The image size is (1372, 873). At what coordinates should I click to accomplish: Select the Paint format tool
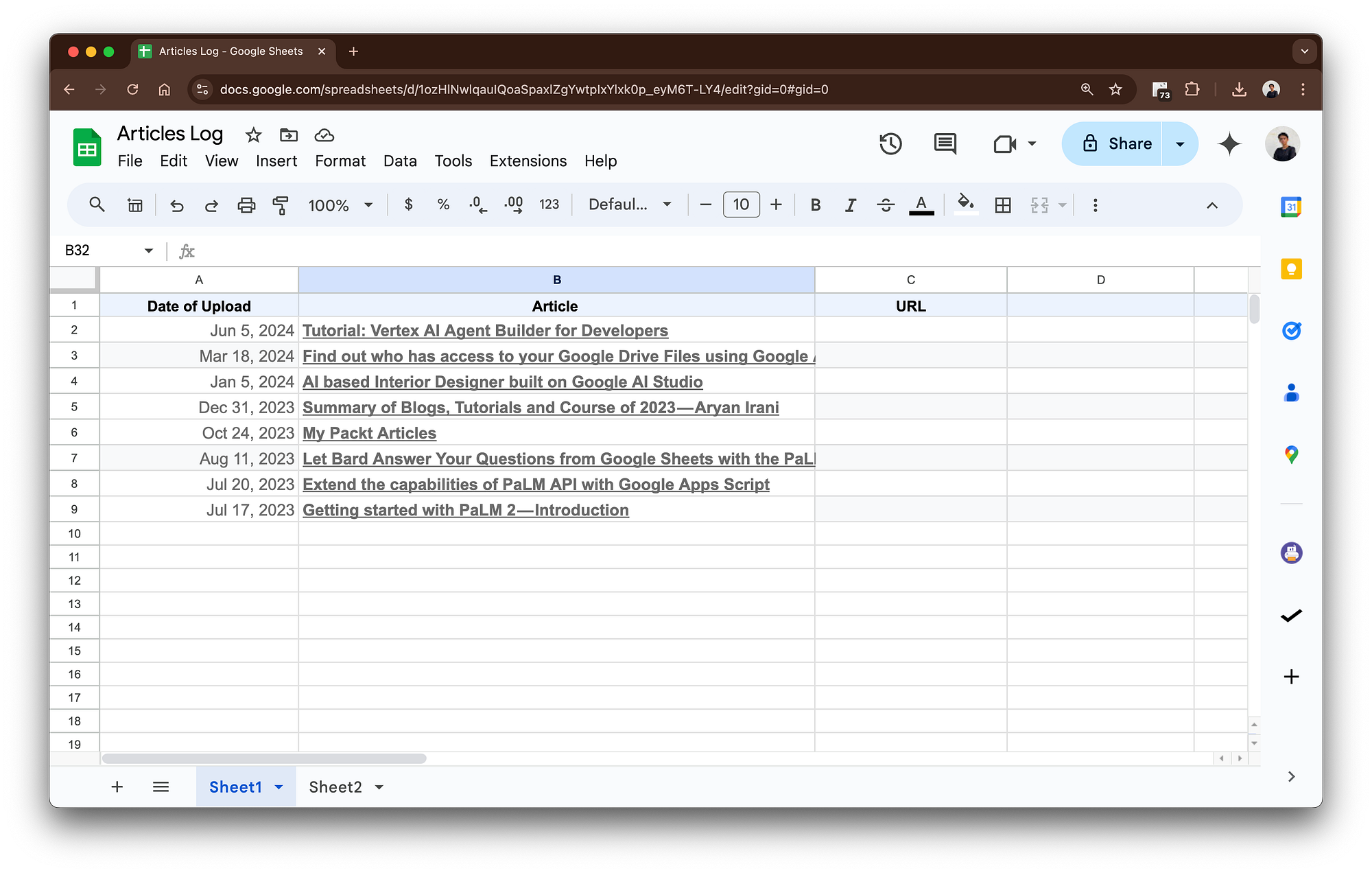[x=281, y=205]
